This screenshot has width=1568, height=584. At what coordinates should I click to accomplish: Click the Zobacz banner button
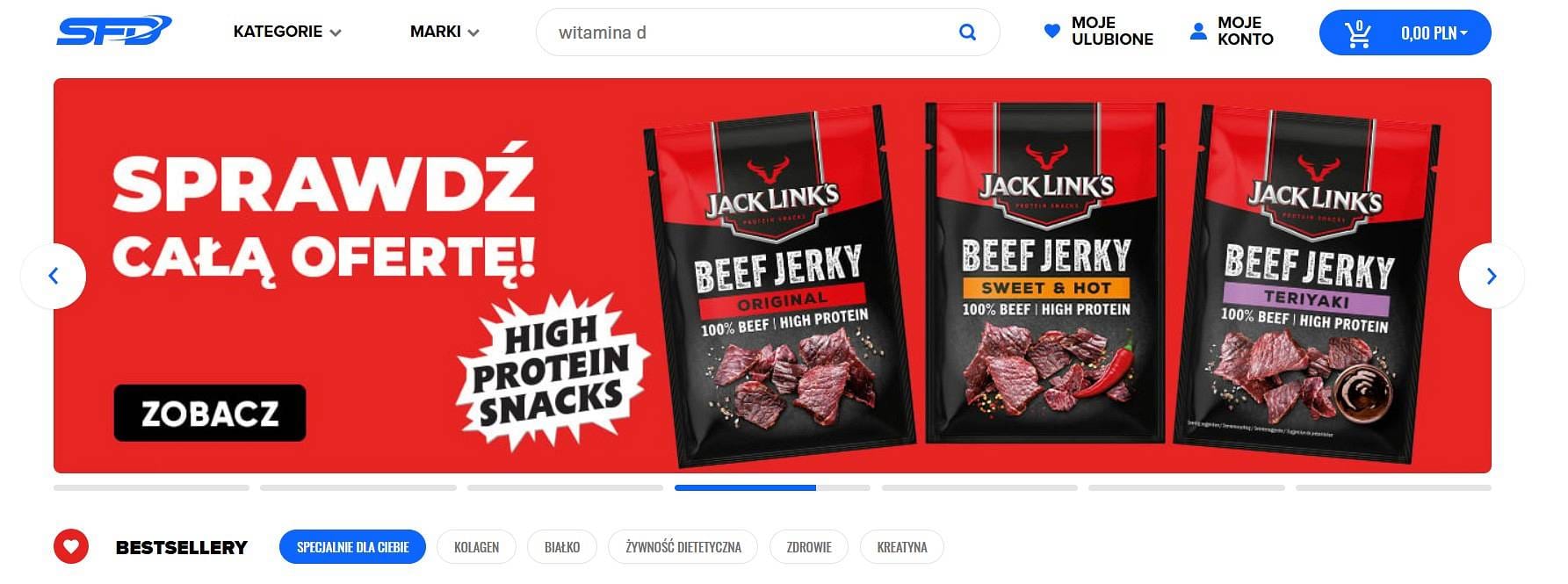pos(210,413)
